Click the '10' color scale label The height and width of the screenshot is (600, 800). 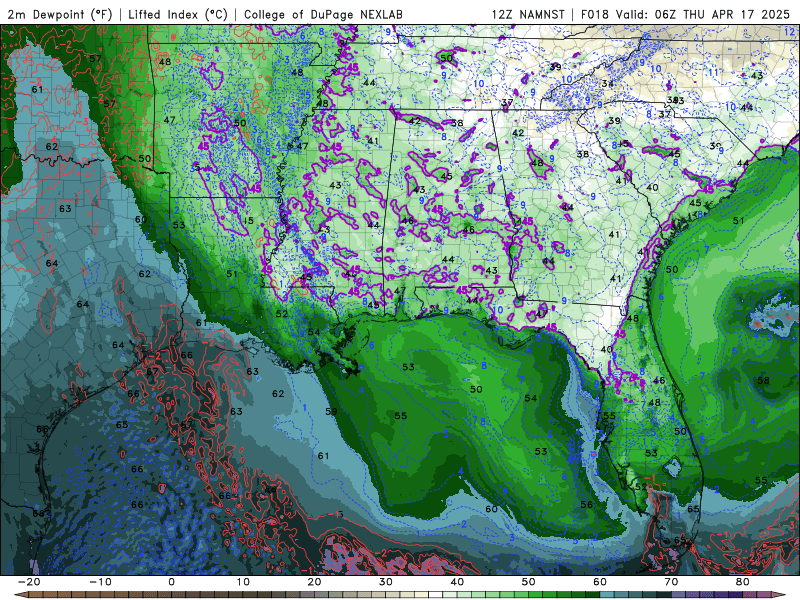coord(243,582)
